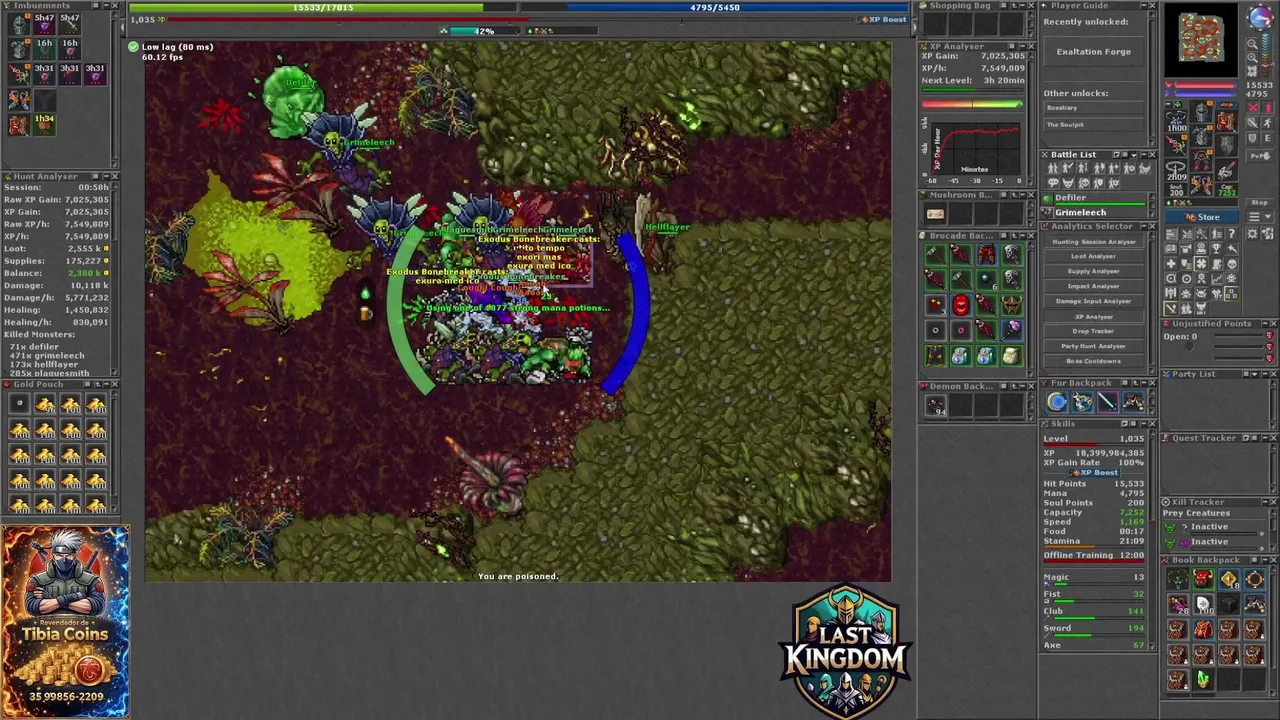
Task: Zoom out the minimap
Action: (1252, 44)
